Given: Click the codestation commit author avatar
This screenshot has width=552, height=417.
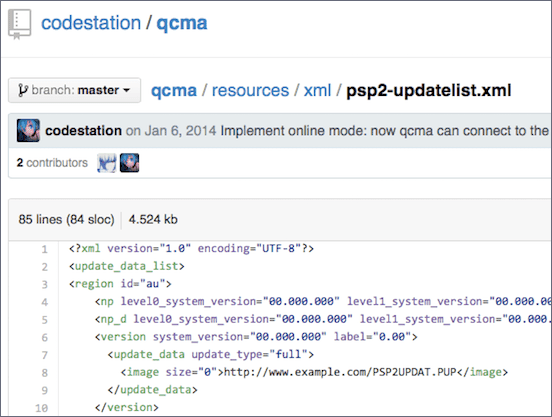Looking at the screenshot, I should point(28,131).
